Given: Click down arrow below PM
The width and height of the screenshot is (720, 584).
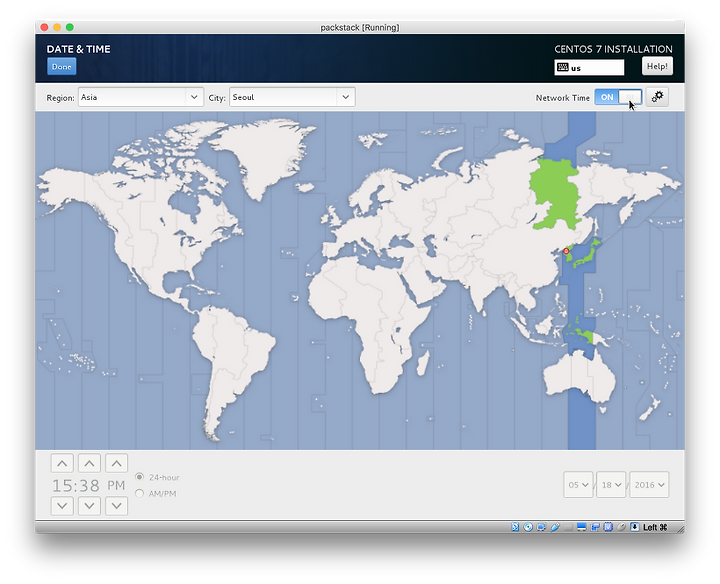Looking at the screenshot, I should point(117,506).
